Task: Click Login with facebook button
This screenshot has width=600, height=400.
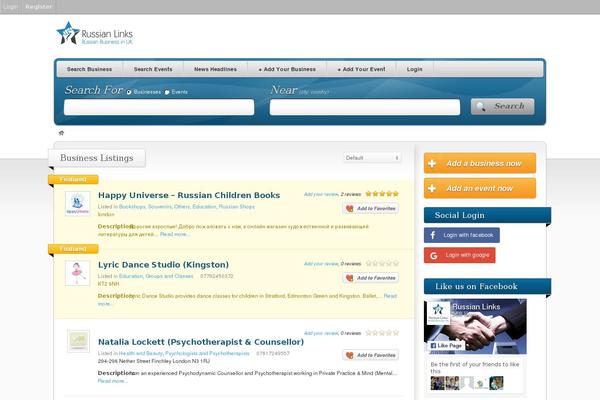Action: [462, 235]
